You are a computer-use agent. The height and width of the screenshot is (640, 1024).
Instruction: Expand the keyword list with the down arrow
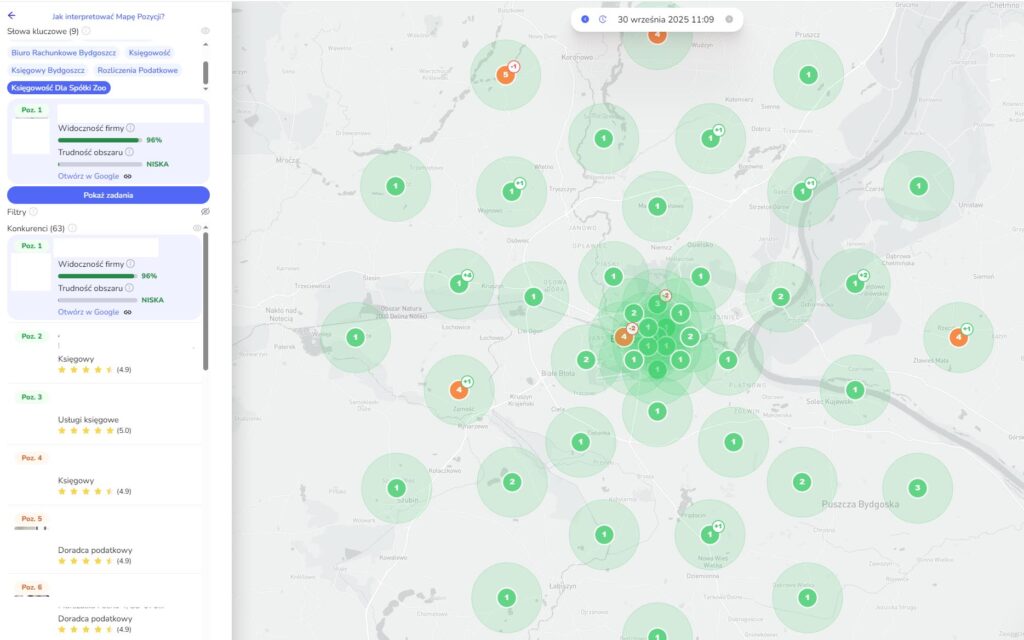(x=204, y=89)
